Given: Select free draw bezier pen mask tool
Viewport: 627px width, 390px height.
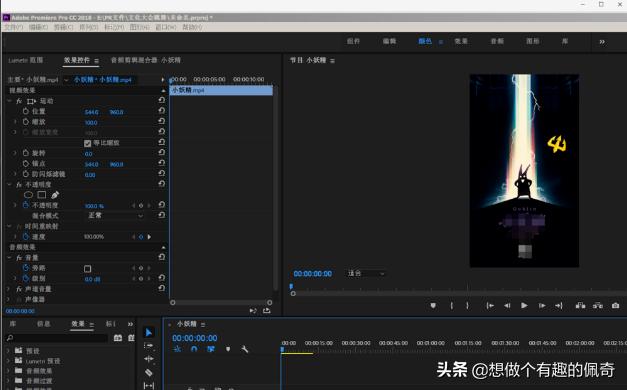Looking at the screenshot, I should 55,195.
